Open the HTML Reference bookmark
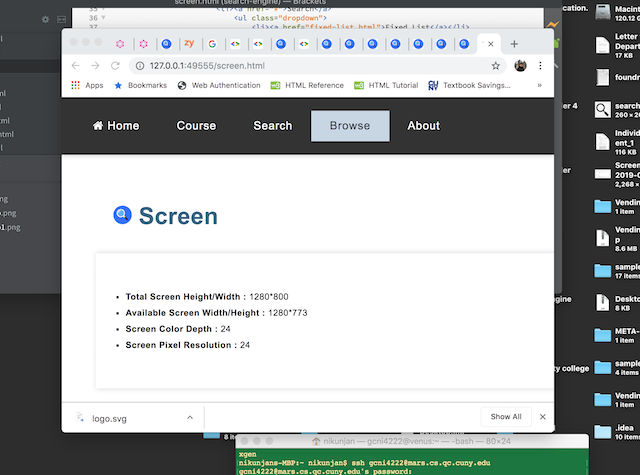The width and height of the screenshot is (640, 475). point(307,86)
